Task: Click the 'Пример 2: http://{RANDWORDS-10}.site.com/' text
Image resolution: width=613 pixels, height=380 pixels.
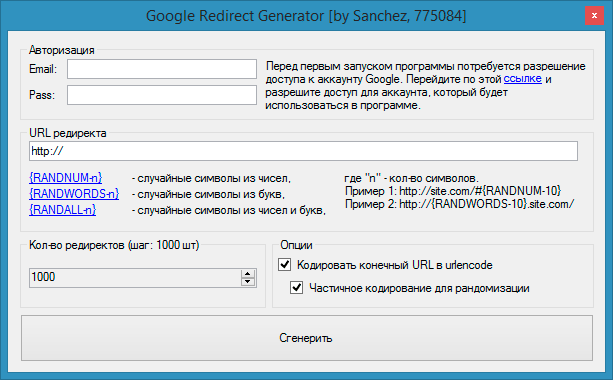Action: 459,204
